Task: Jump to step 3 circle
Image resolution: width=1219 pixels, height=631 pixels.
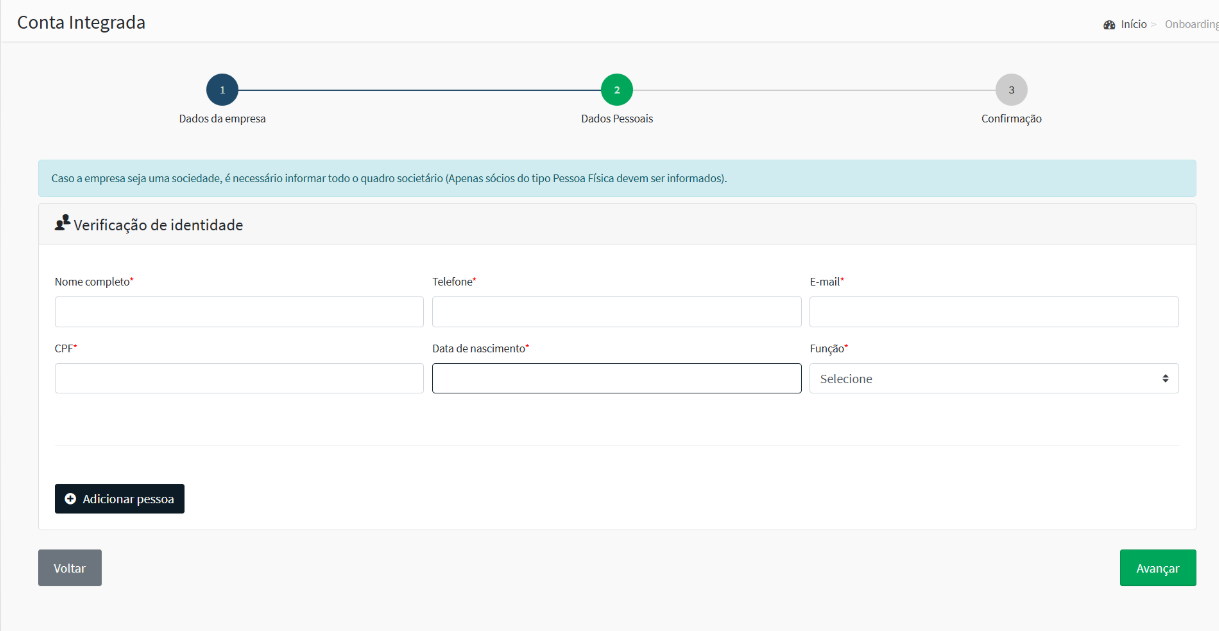Action: 1011,90
